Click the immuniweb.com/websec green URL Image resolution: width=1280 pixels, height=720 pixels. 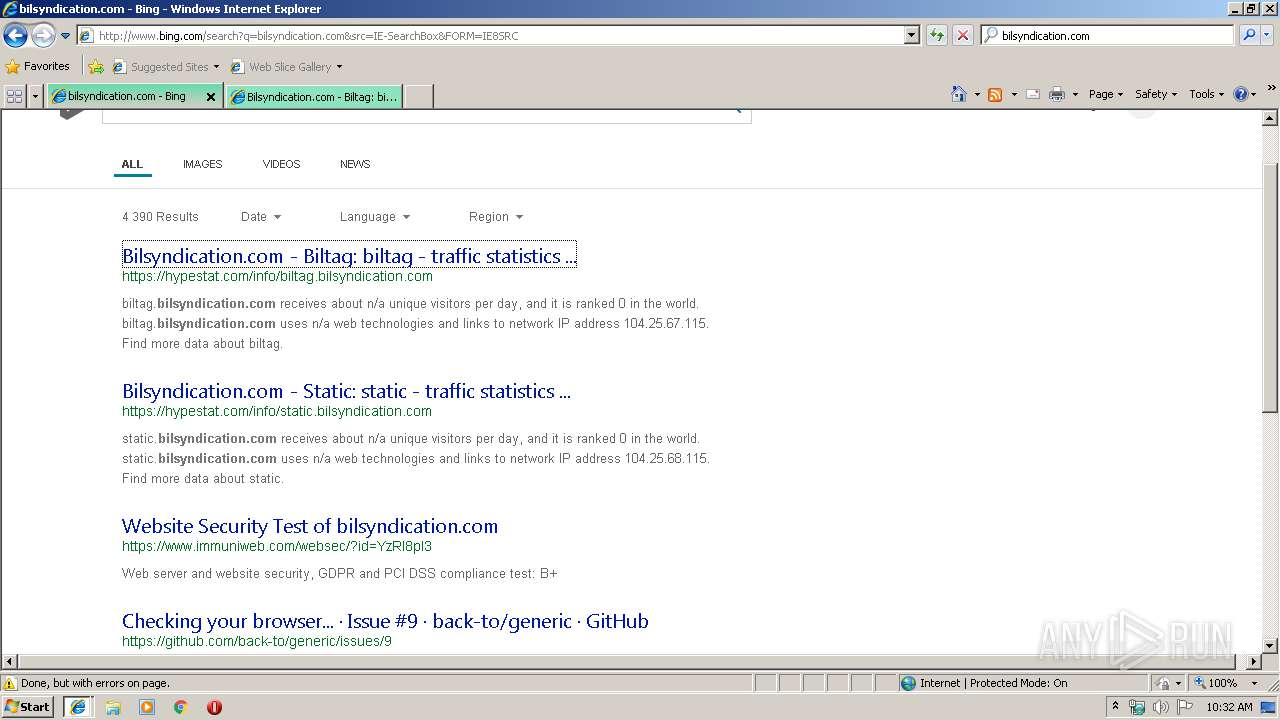[x=277, y=547]
